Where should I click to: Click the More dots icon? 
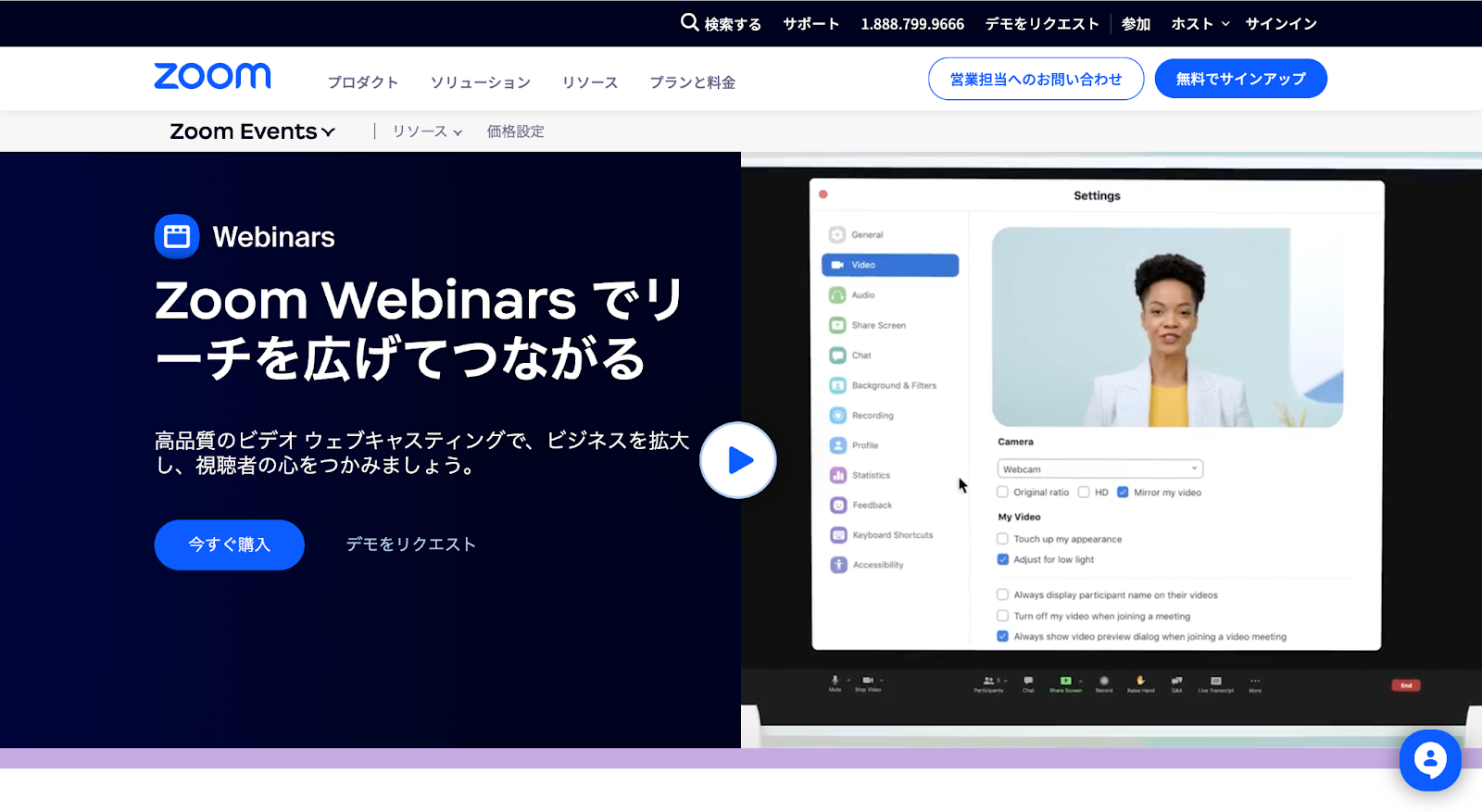click(1255, 681)
